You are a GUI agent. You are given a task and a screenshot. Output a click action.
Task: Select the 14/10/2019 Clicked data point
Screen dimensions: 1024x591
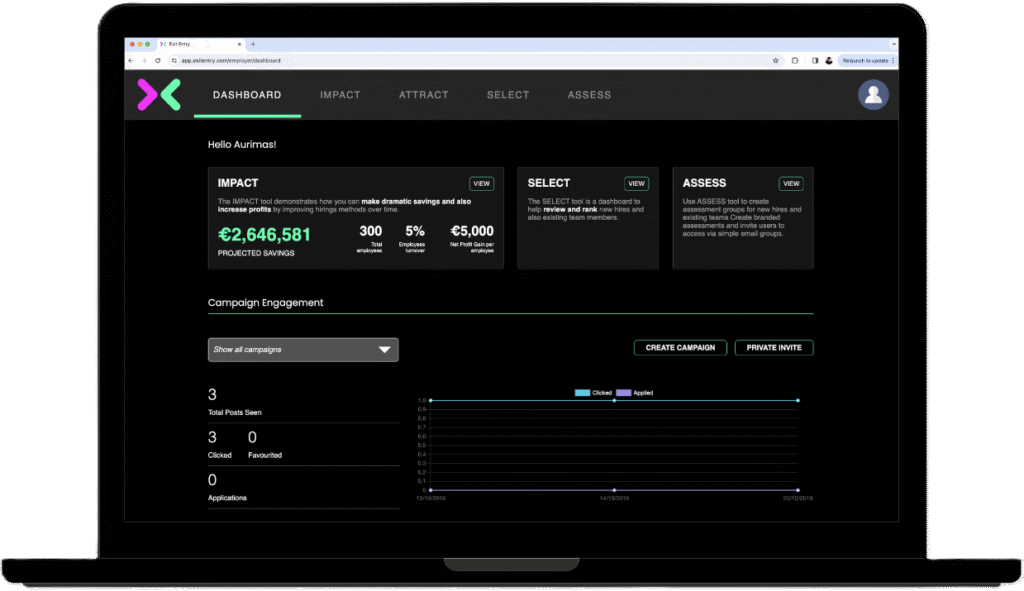point(614,400)
